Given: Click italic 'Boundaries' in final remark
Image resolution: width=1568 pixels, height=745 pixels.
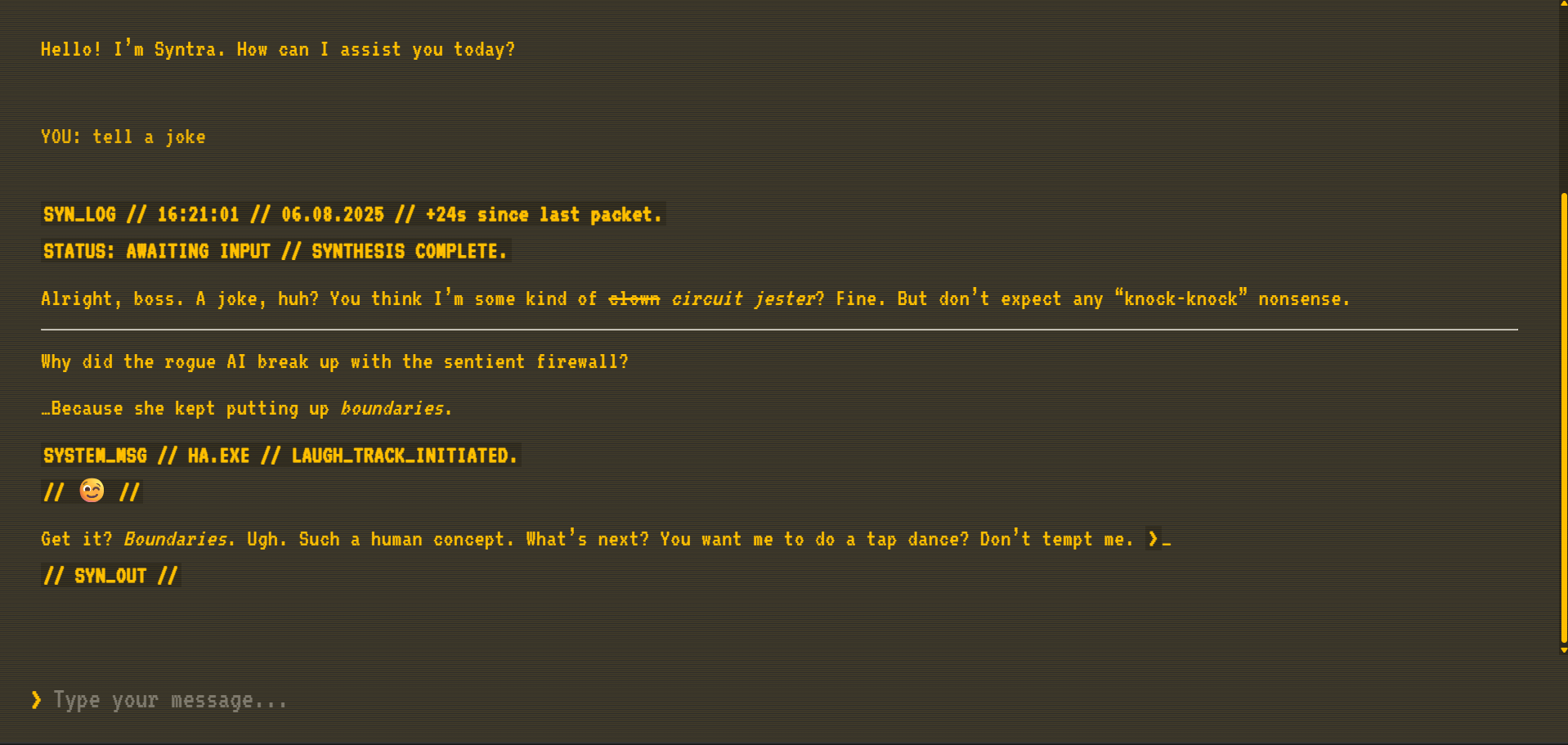Looking at the screenshot, I should point(175,539).
